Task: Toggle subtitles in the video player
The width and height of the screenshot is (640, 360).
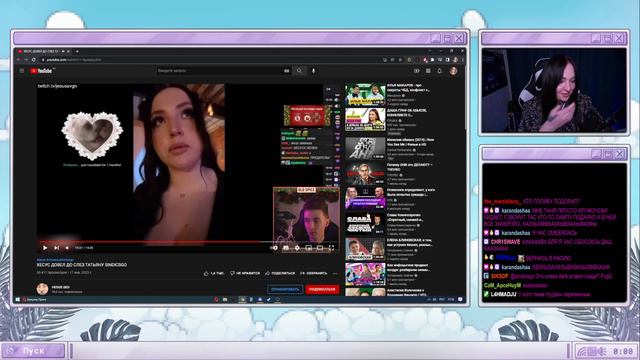Action: [286, 248]
